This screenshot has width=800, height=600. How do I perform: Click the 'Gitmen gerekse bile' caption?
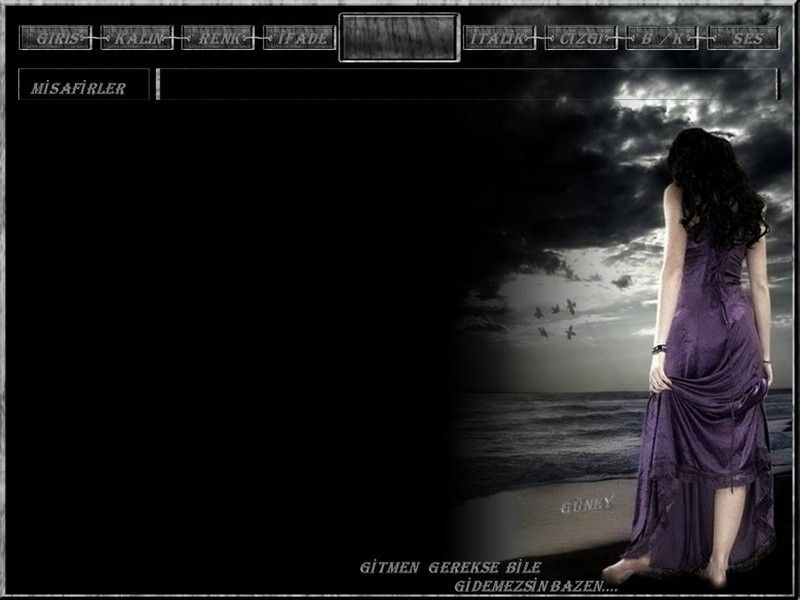[449, 567]
